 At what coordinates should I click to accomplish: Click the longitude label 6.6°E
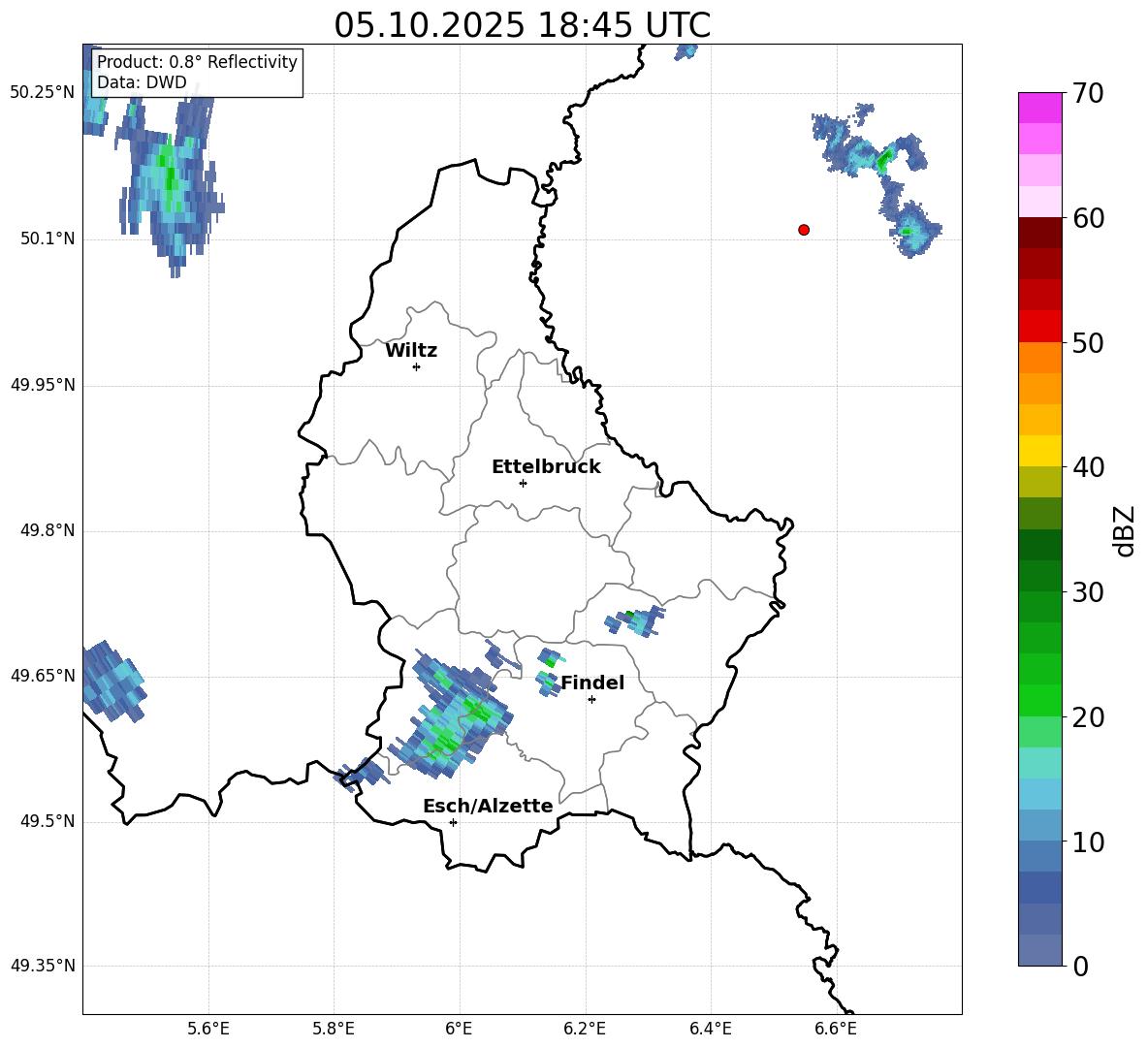pos(836,1029)
